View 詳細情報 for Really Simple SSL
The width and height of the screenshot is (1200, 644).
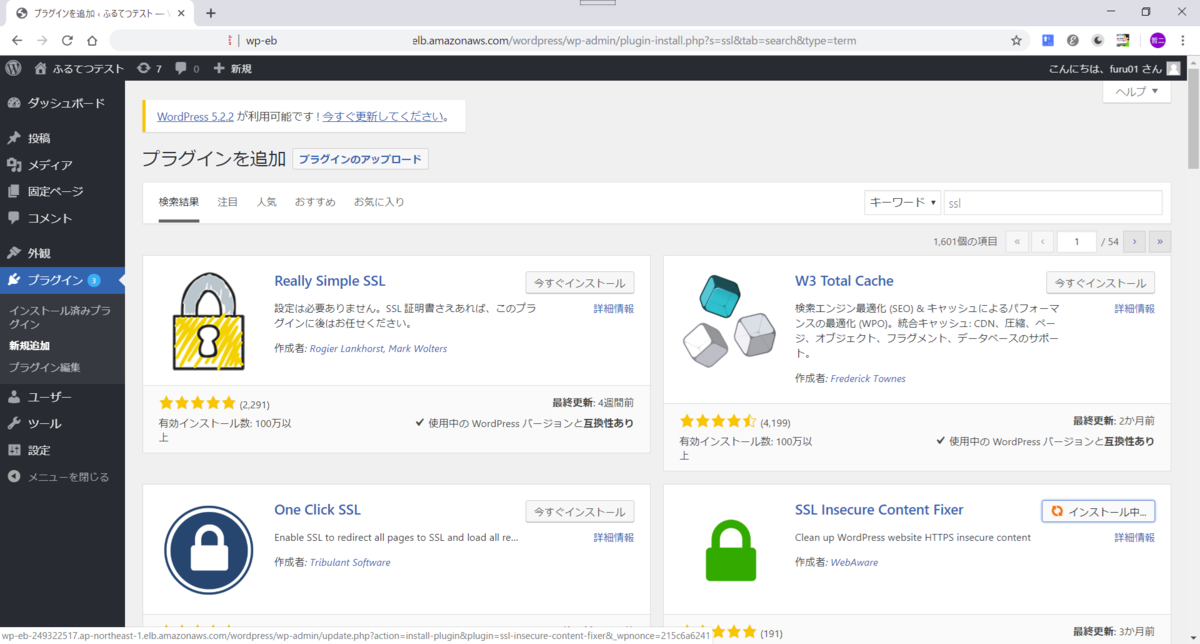pyautogui.click(x=613, y=309)
